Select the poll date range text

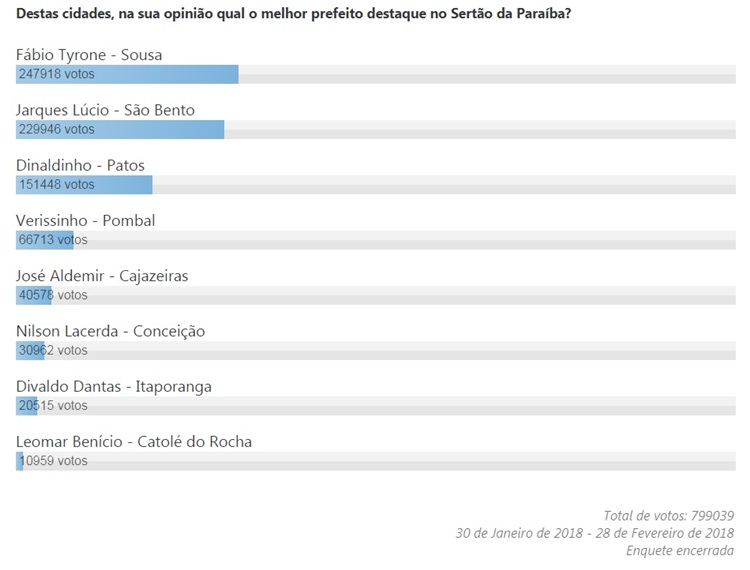(x=594, y=533)
